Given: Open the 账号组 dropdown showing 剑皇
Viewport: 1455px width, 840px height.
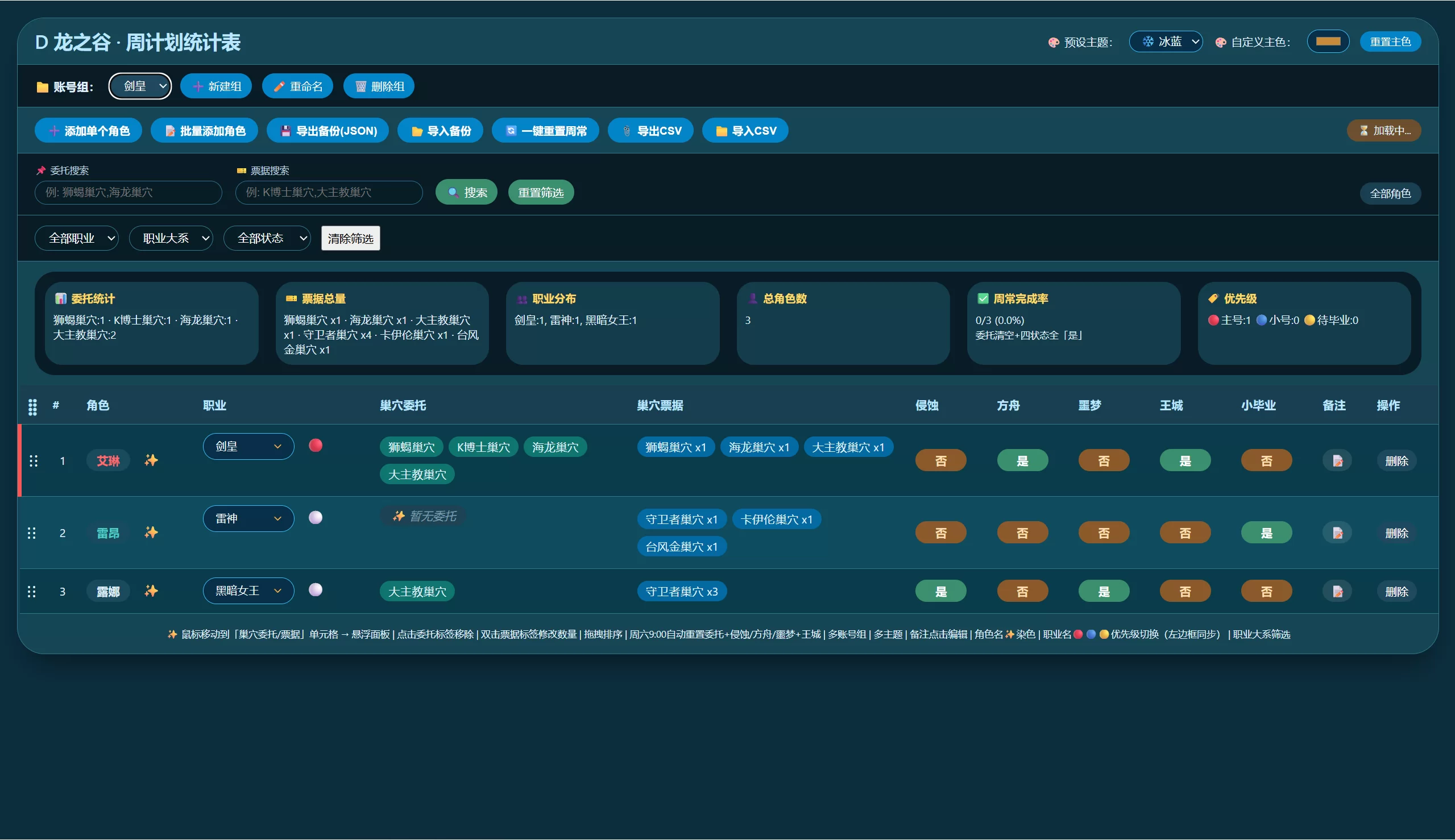Looking at the screenshot, I should click(x=140, y=86).
